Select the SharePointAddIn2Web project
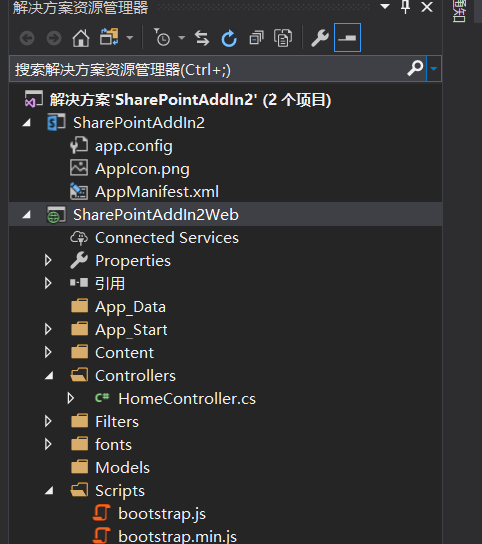 pyautogui.click(x=156, y=215)
